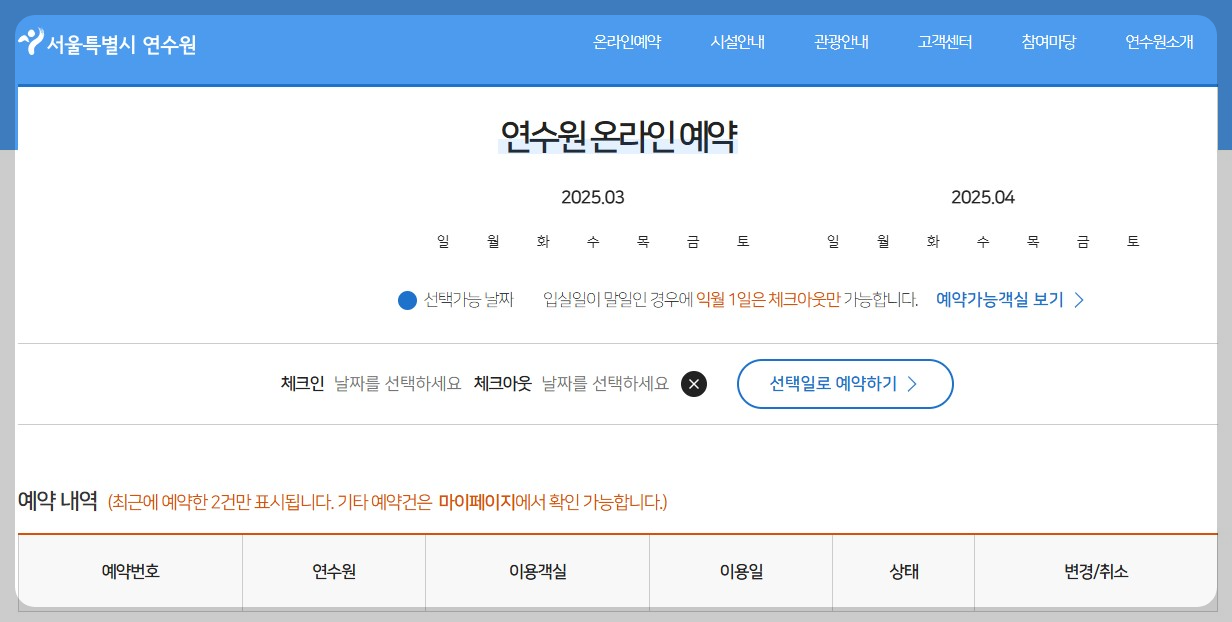Viewport: 1232px width, 622px height.
Task: Open the 온라인예약 menu
Action: 625,42
